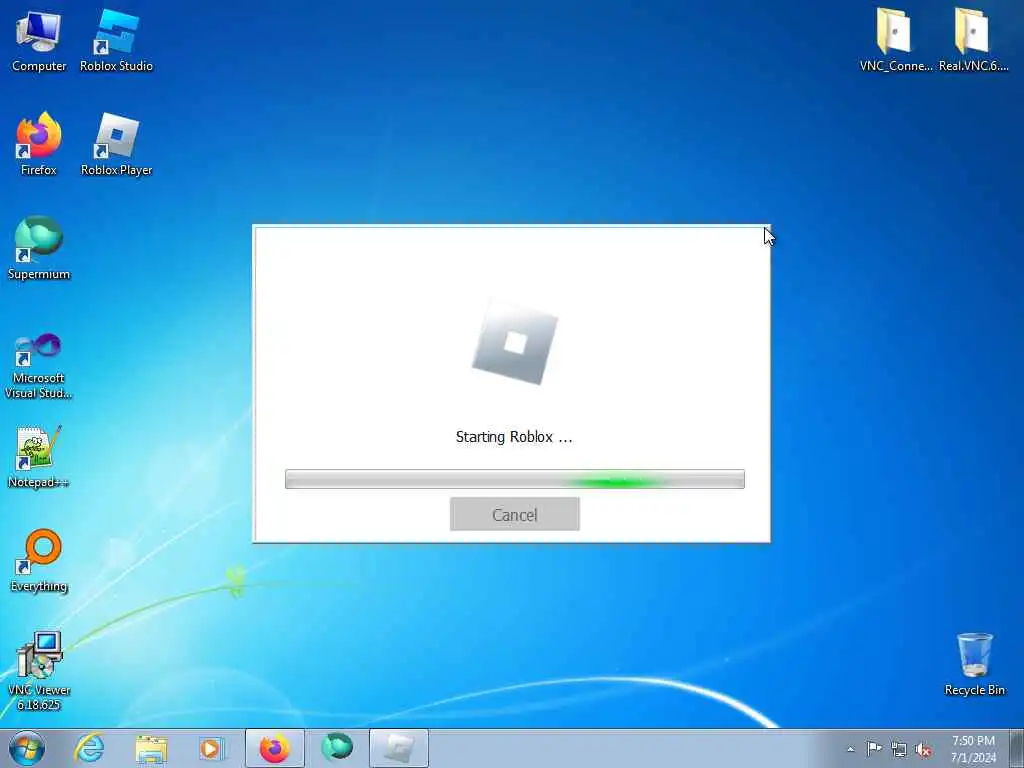Show hidden system tray icons
Viewport: 1024px width, 768px height.
(850, 749)
